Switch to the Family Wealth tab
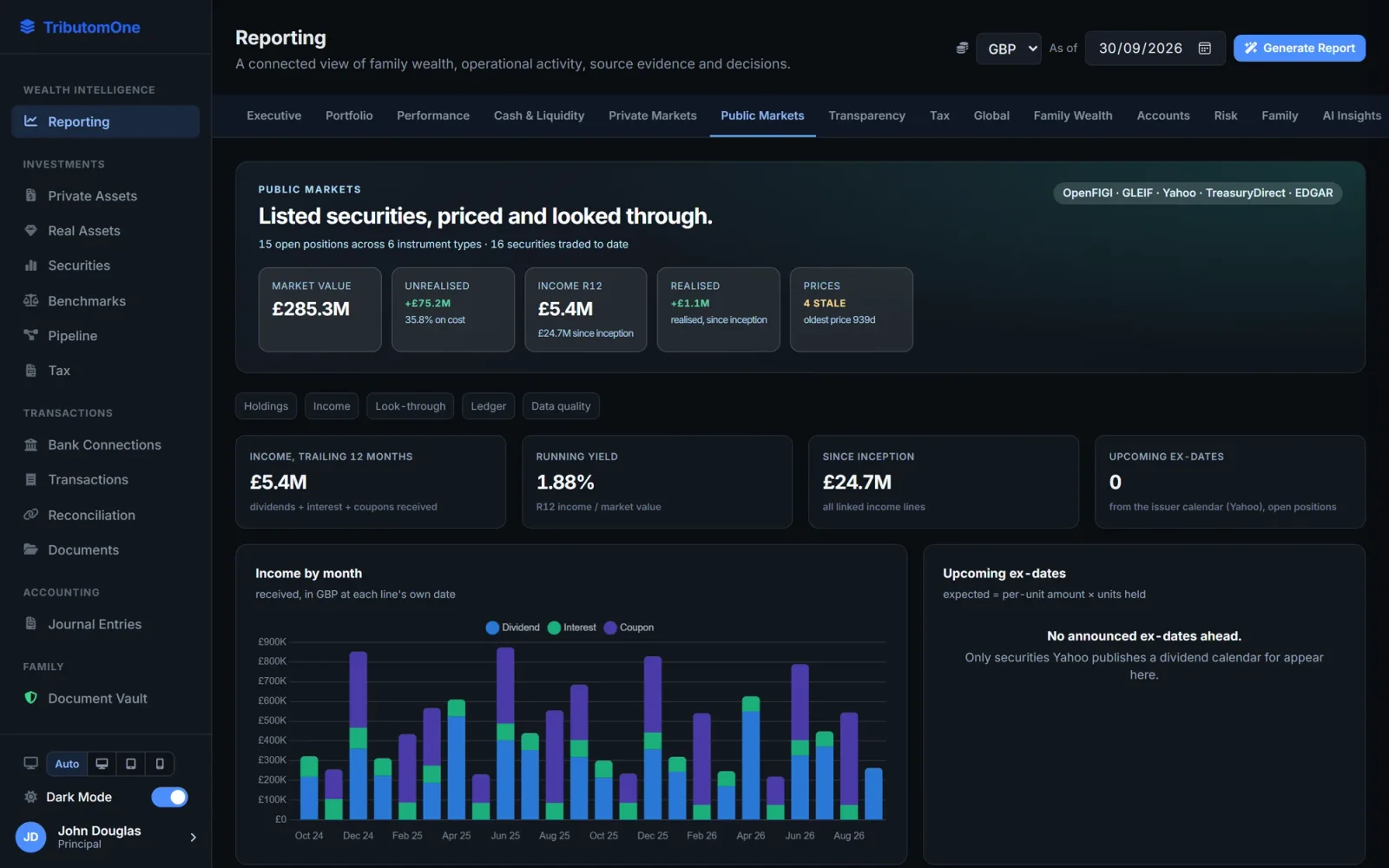 [x=1073, y=115]
